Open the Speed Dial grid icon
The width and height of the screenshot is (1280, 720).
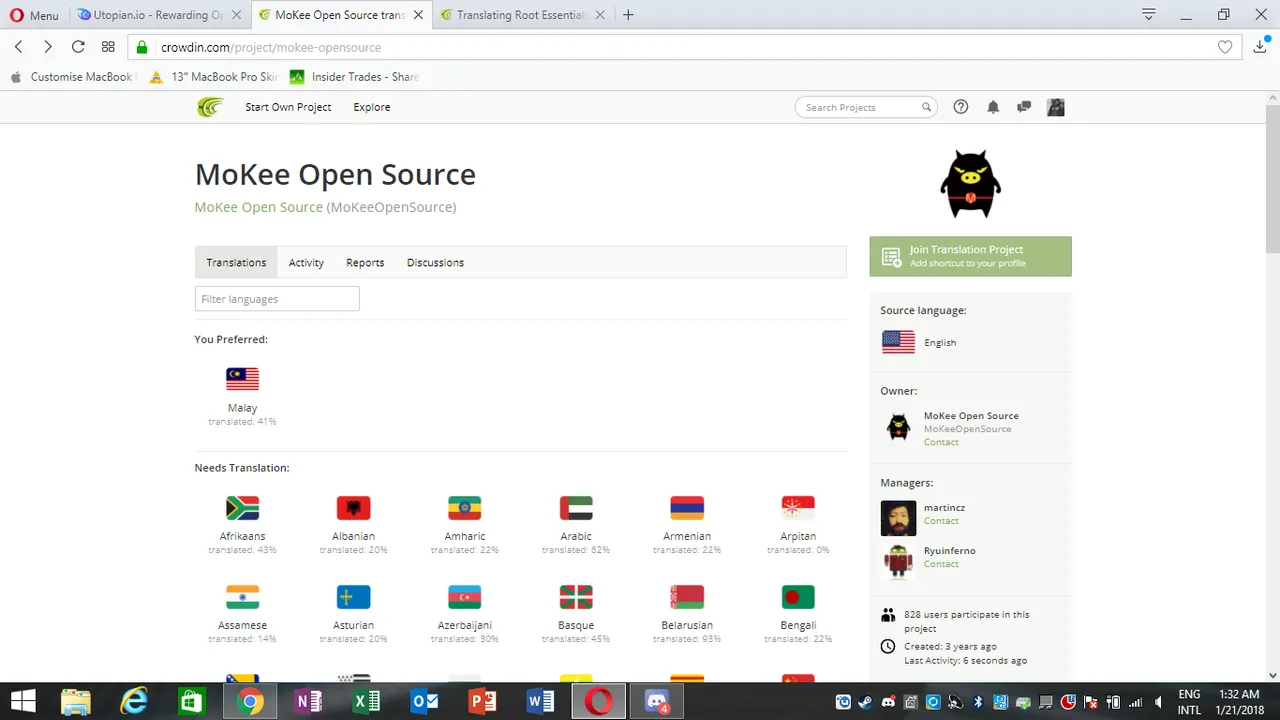(x=108, y=47)
